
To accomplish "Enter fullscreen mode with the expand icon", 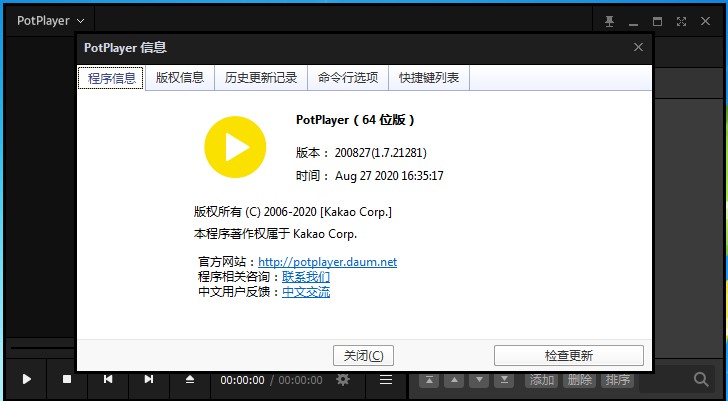I will [681, 20].
